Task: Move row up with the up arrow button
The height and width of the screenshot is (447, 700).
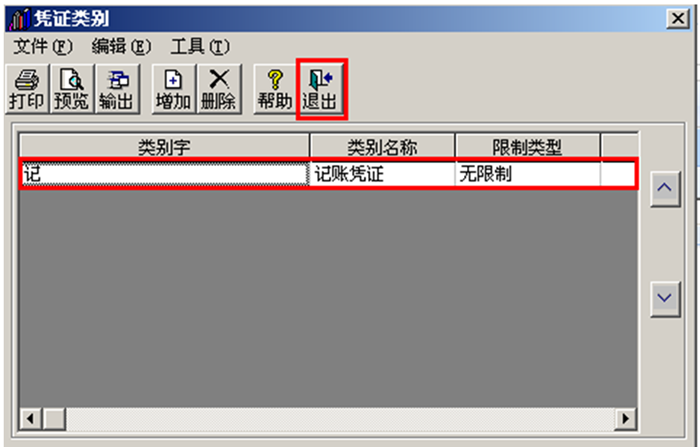Action: point(665,188)
